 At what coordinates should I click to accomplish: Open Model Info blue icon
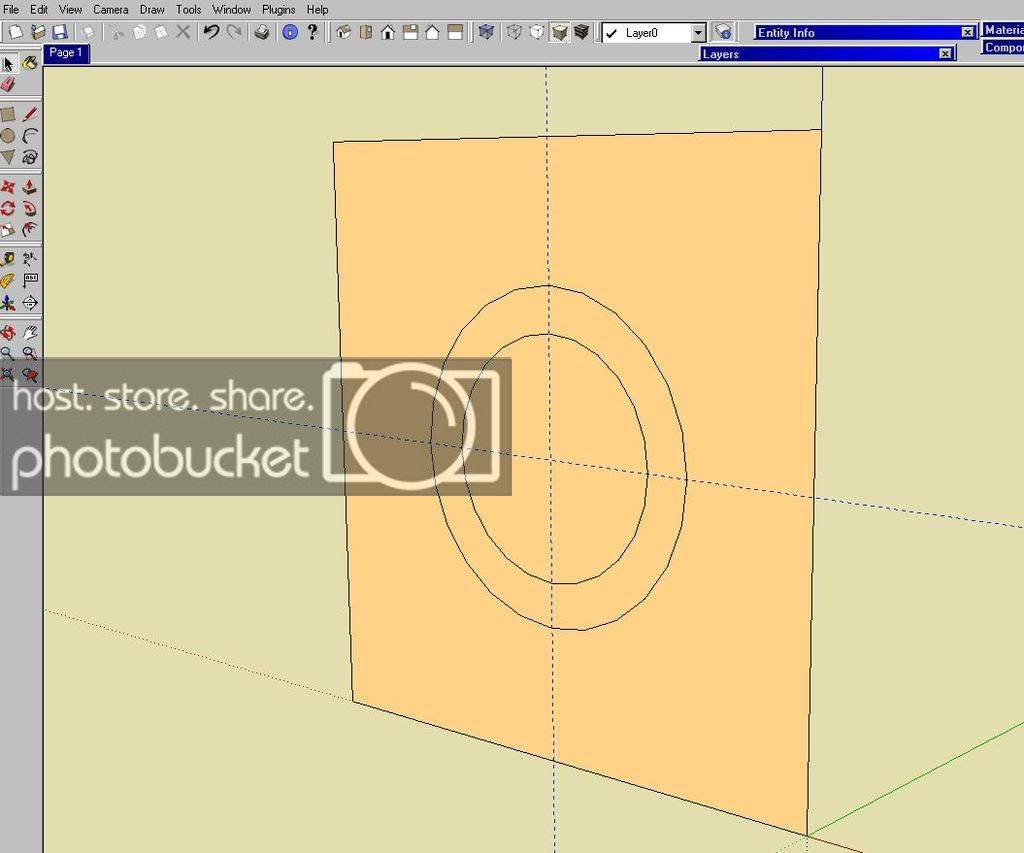pos(290,32)
